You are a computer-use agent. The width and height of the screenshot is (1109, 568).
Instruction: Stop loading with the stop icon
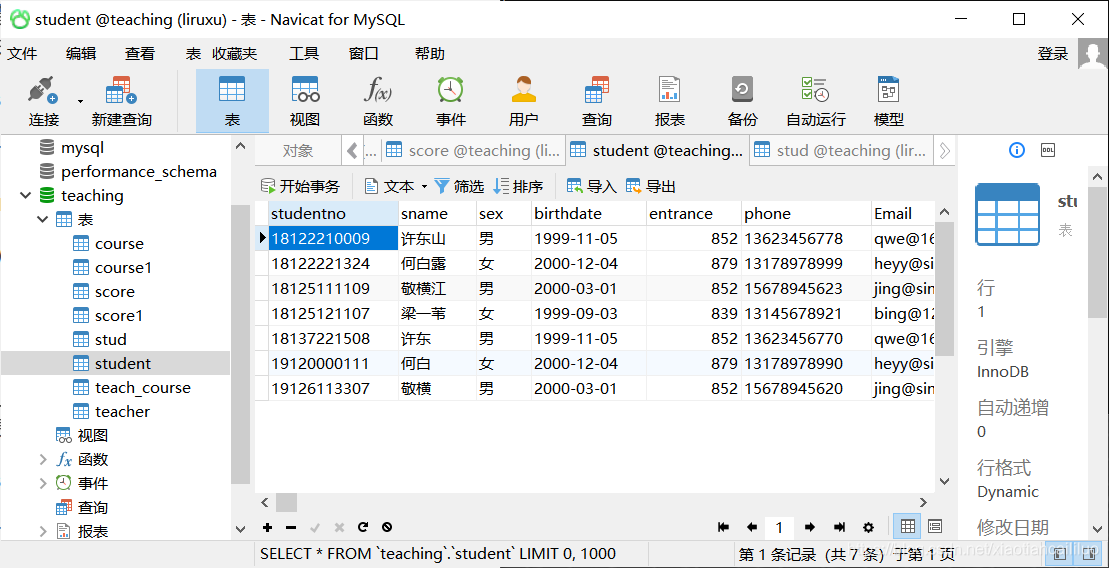coord(387,527)
